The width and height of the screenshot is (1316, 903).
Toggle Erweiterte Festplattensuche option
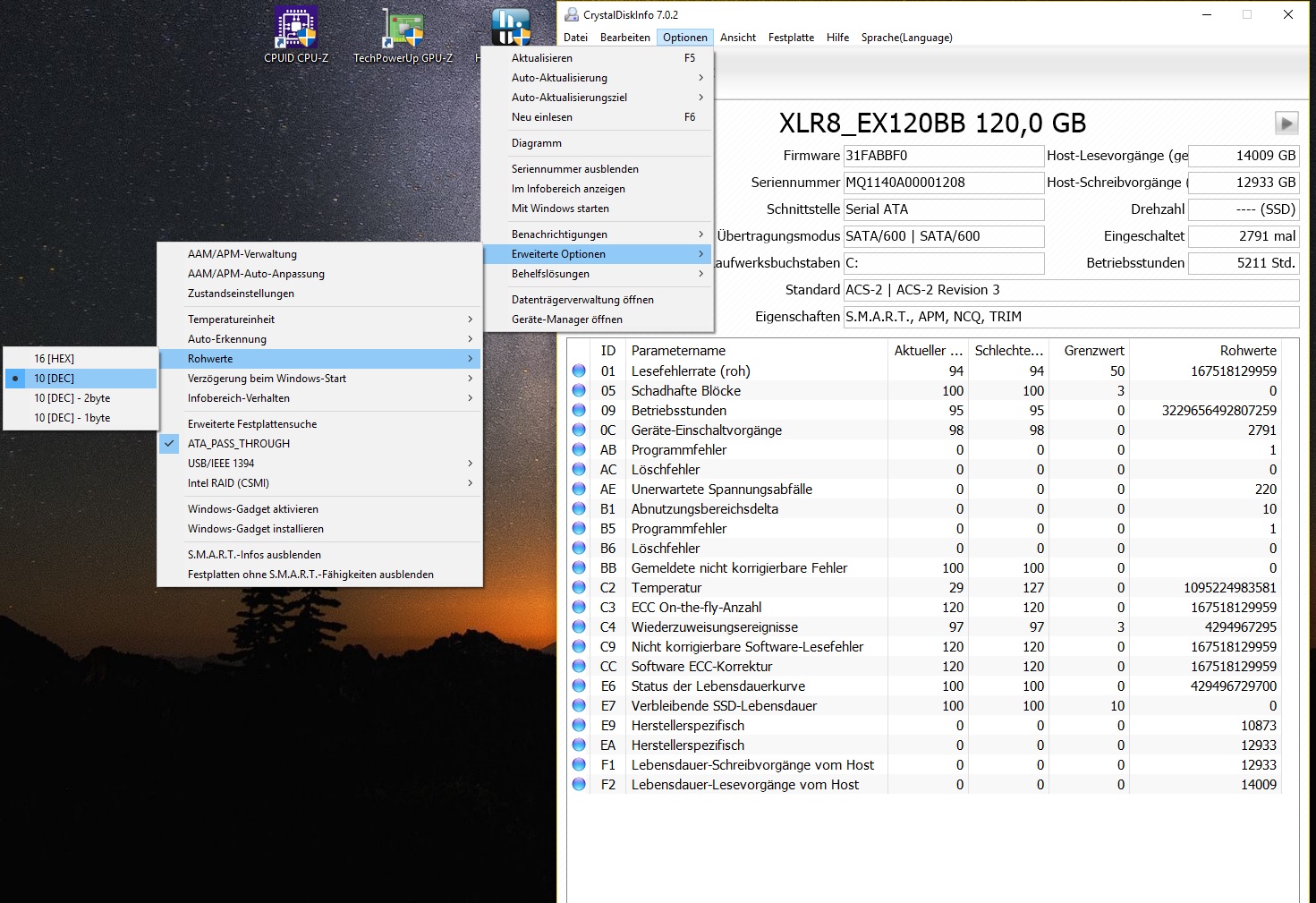pyautogui.click(x=320, y=424)
